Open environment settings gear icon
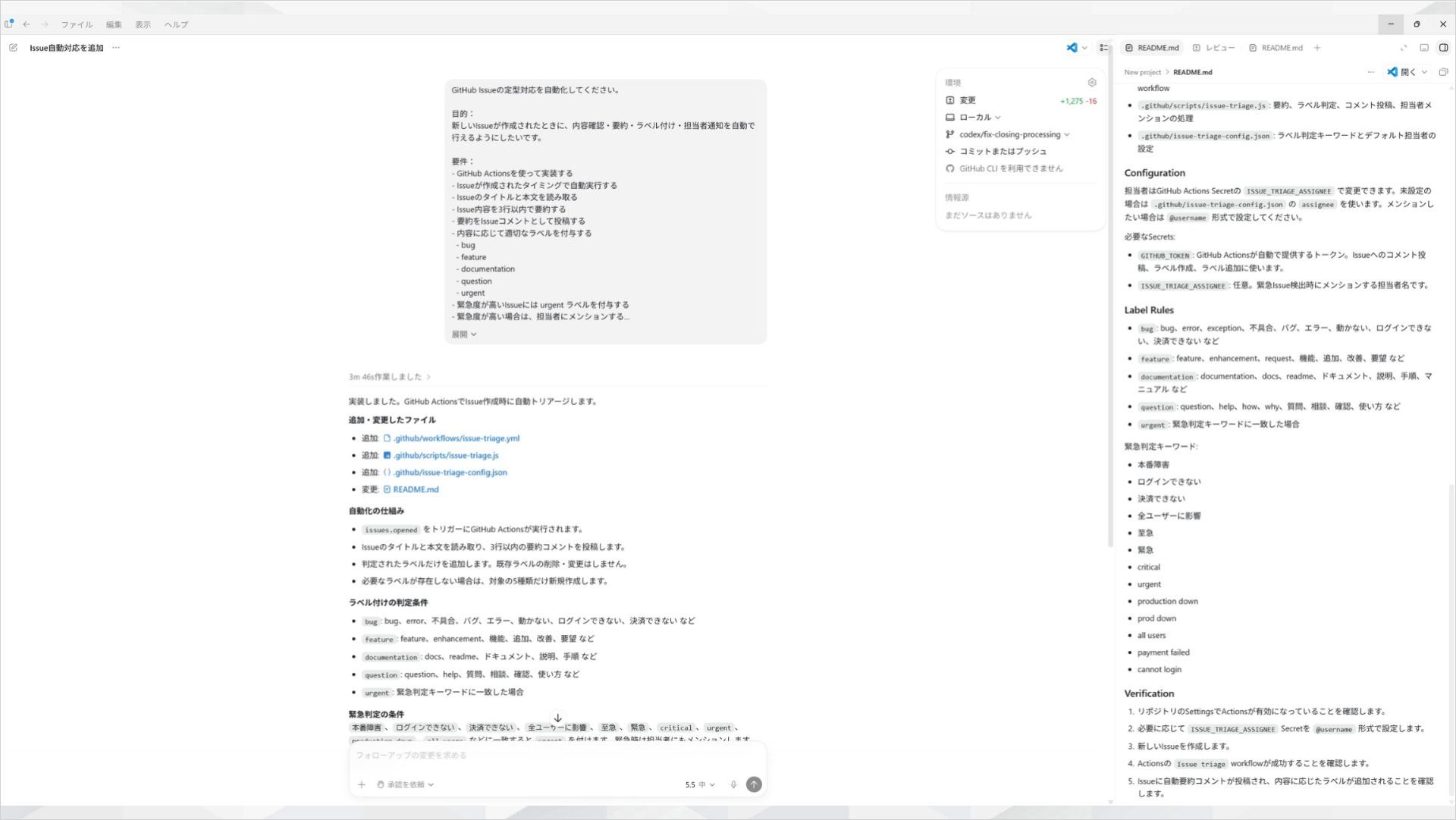This screenshot has width=1456, height=820. (1092, 83)
